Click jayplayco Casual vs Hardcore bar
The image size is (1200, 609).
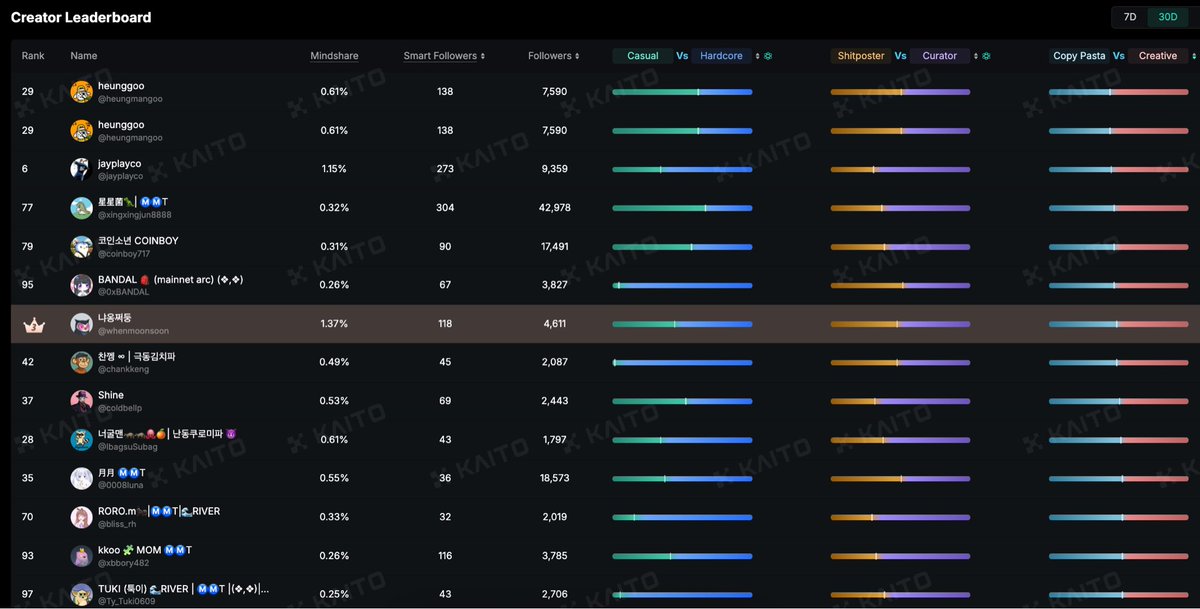coord(682,169)
